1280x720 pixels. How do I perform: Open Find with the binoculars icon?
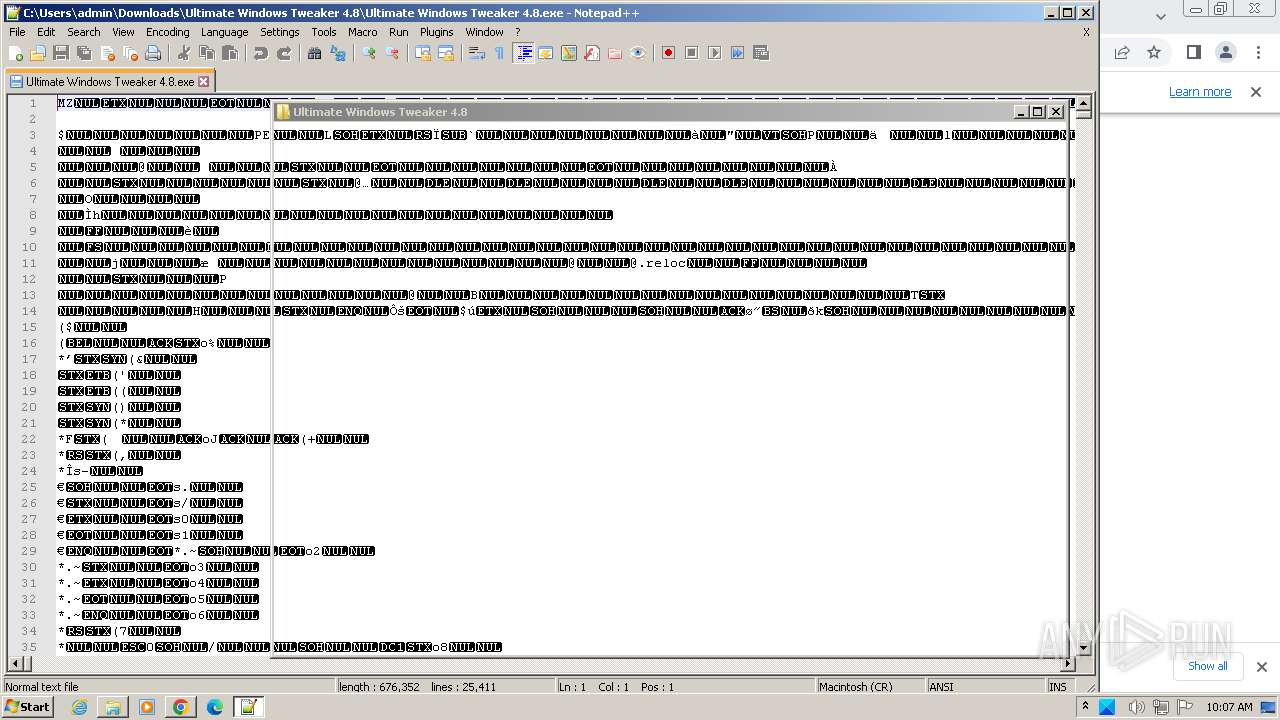click(314, 53)
